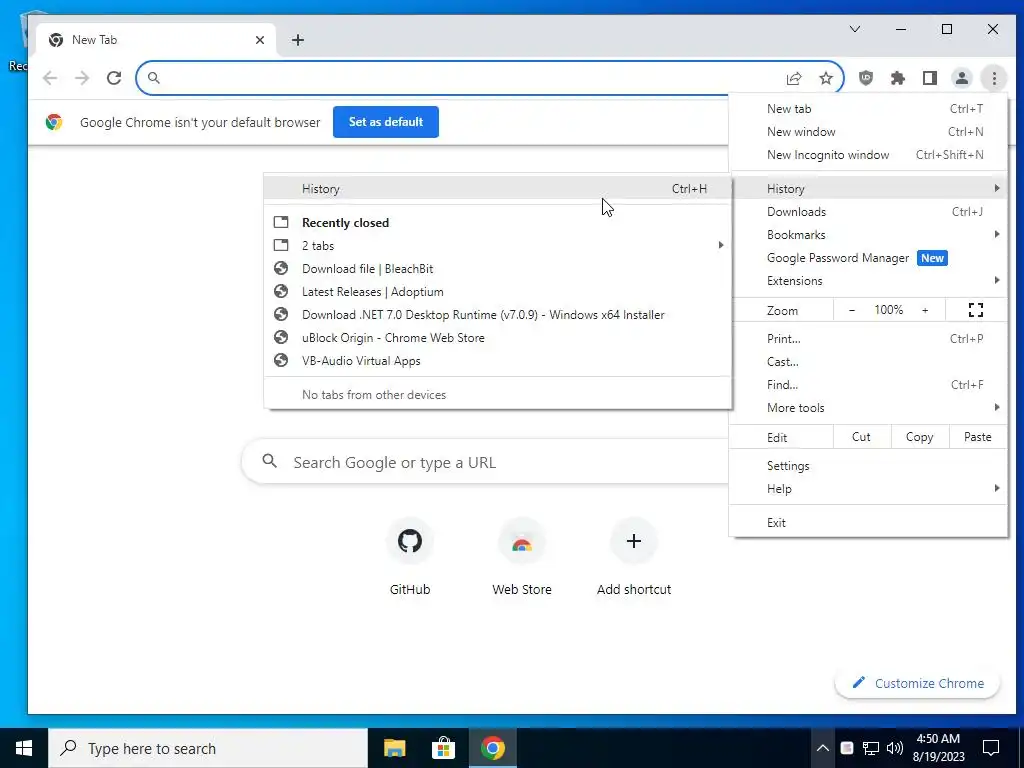Viewport: 1024px width, 768px height.
Task: Toggle the side panel icon in toolbar
Action: [930, 78]
